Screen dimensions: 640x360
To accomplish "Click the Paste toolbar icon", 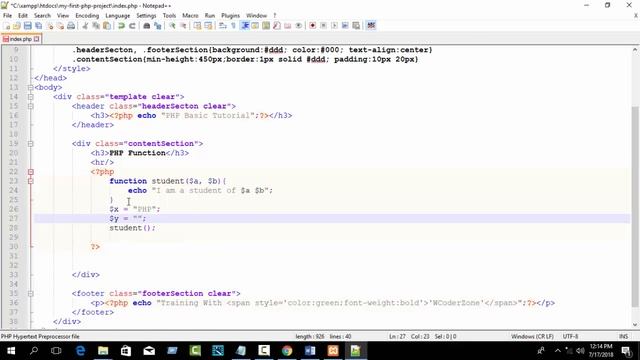I will point(107,26).
